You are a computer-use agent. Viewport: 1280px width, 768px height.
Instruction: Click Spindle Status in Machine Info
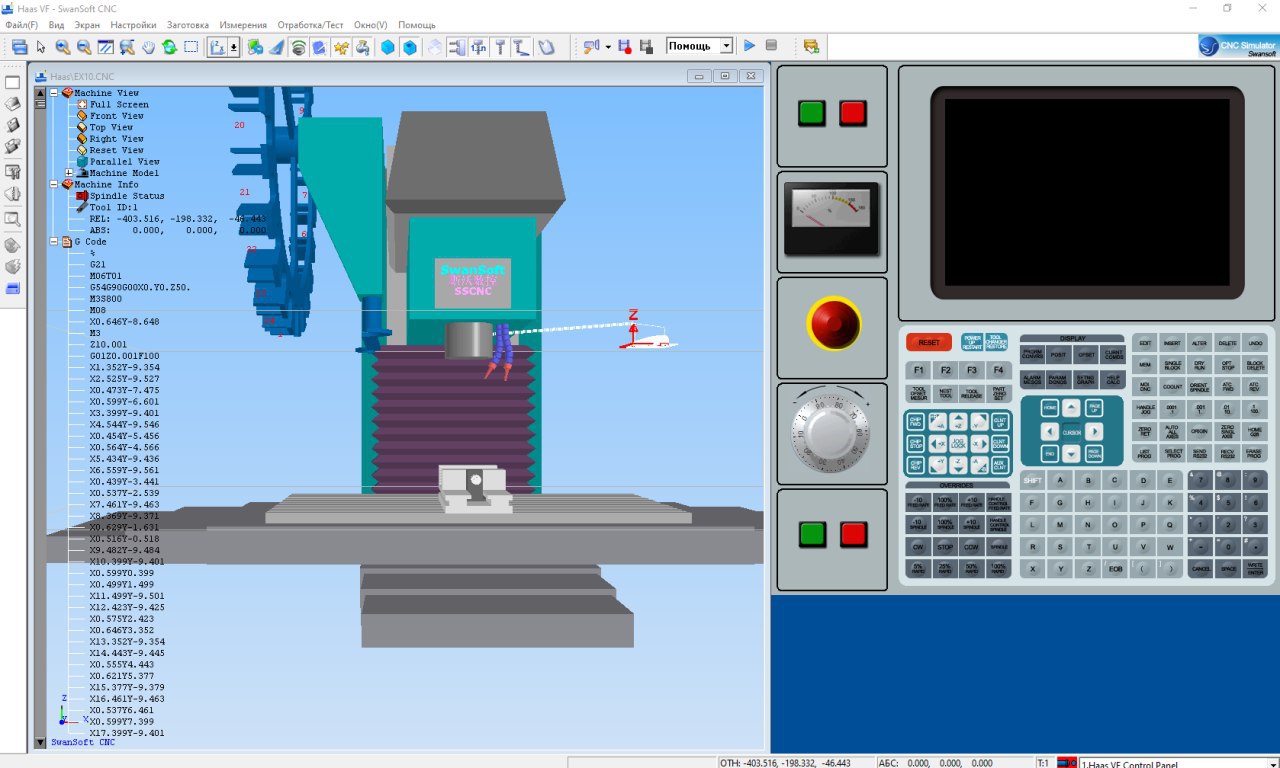127,196
